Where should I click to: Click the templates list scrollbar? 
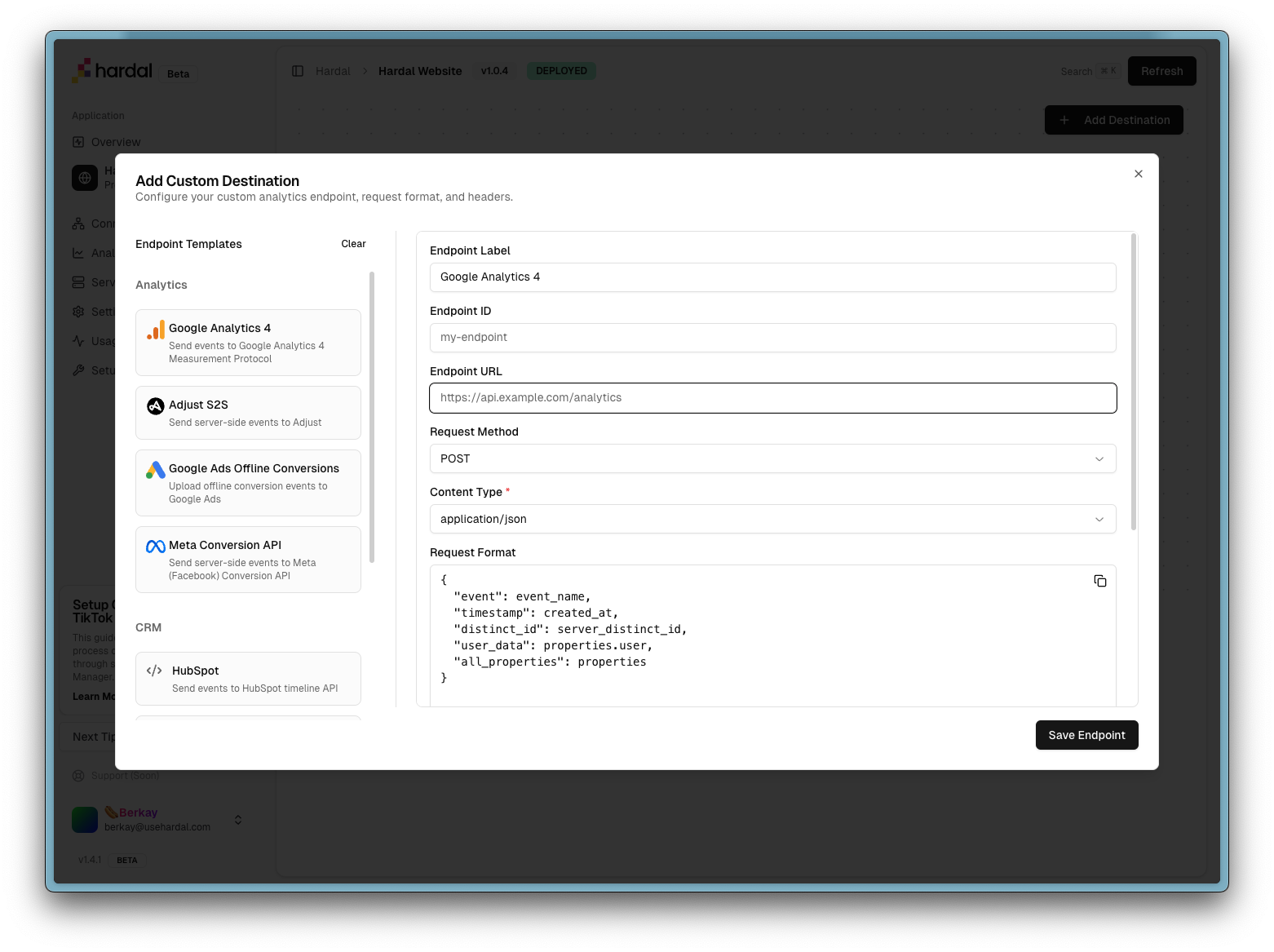tap(372, 417)
